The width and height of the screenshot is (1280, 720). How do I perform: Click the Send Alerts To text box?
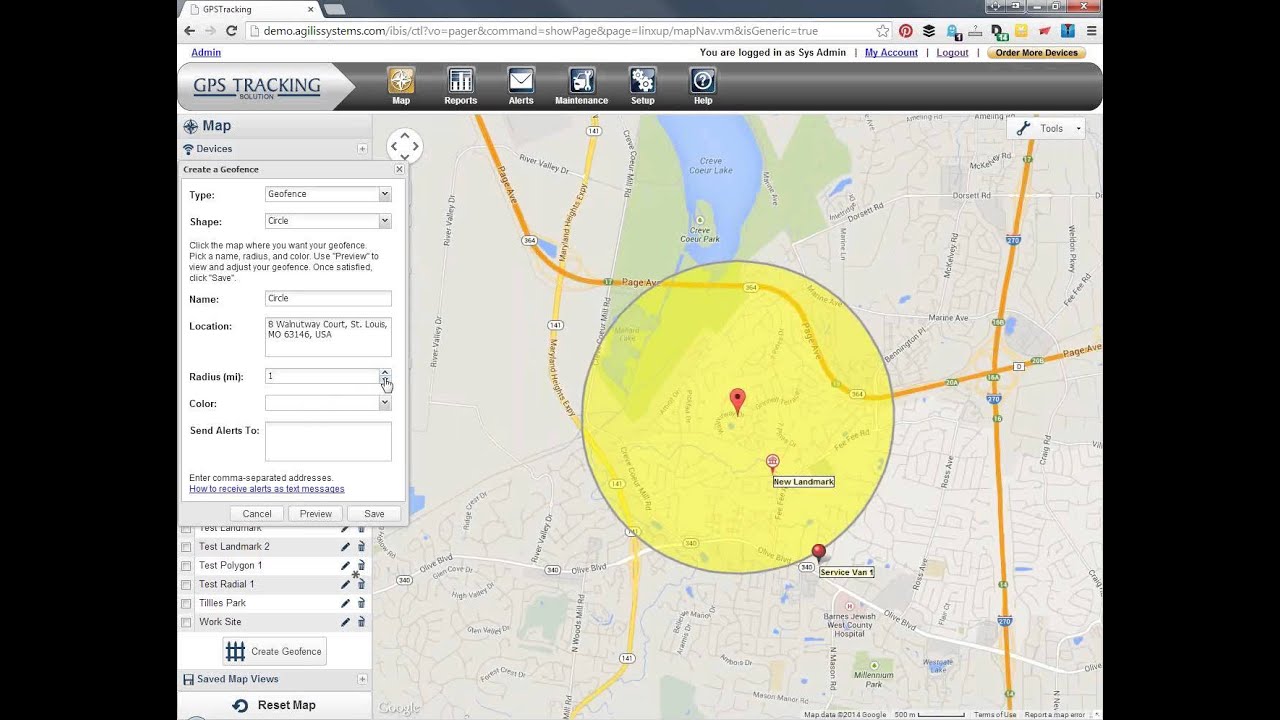pyautogui.click(x=328, y=441)
